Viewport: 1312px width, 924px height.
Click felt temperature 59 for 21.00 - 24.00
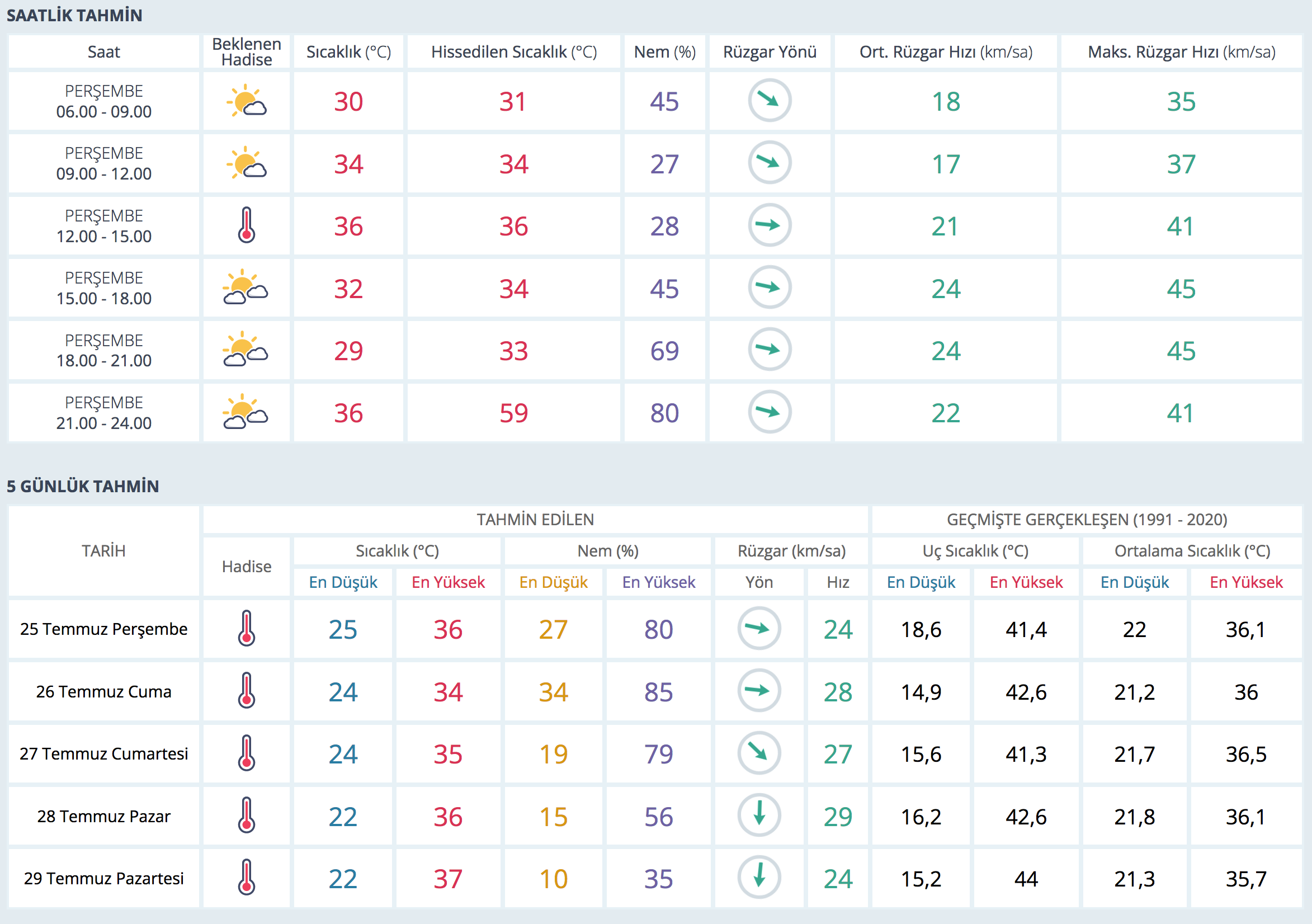tap(513, 413)
